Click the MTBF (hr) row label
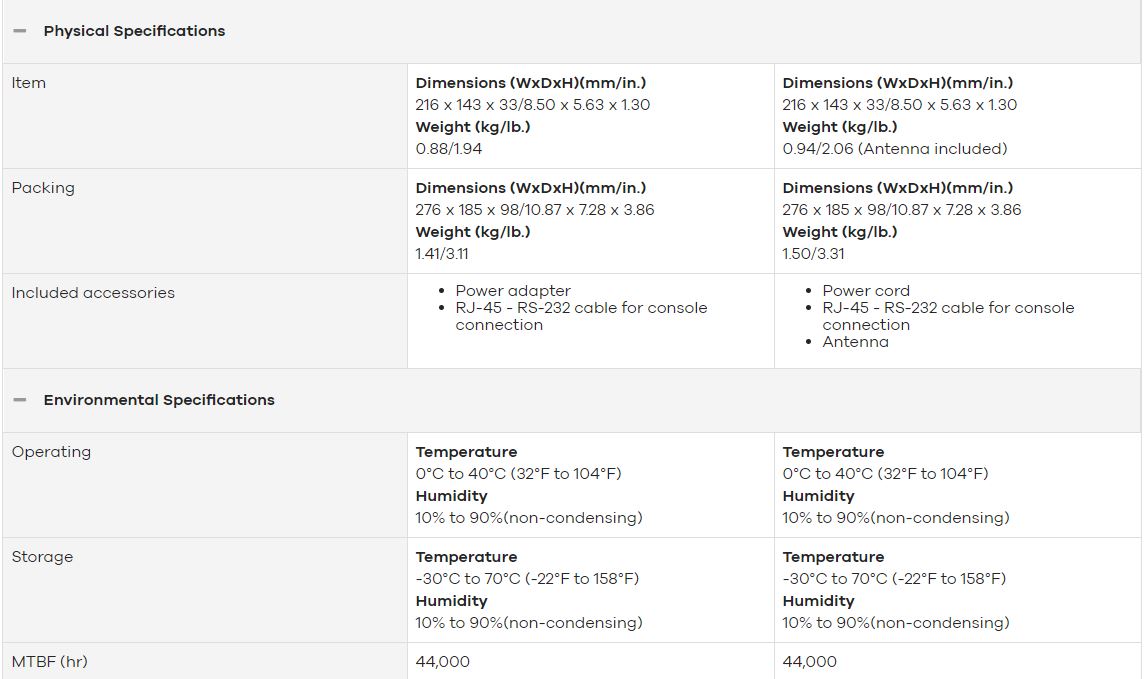 tap(50, 662)
